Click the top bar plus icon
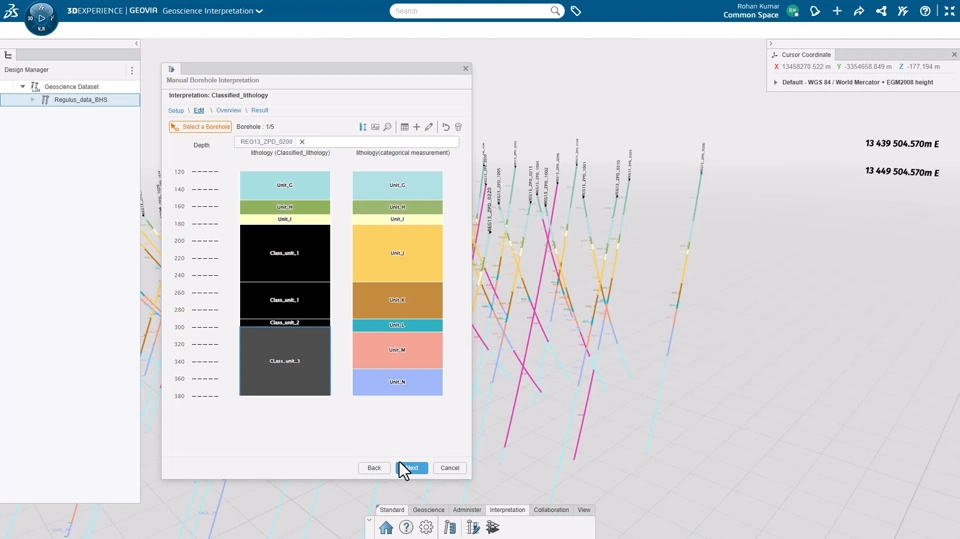This screenshot has height=539, width=960. pos(837,11)
